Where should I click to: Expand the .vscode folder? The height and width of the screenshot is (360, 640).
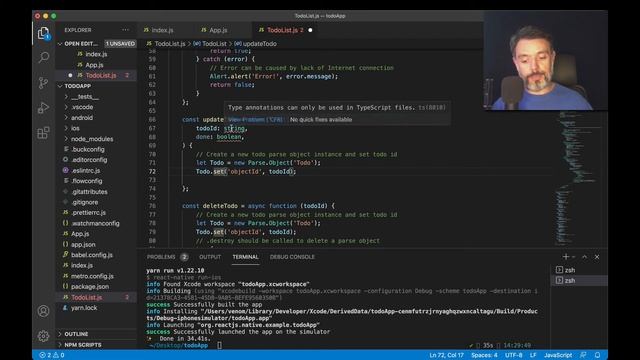82,107
